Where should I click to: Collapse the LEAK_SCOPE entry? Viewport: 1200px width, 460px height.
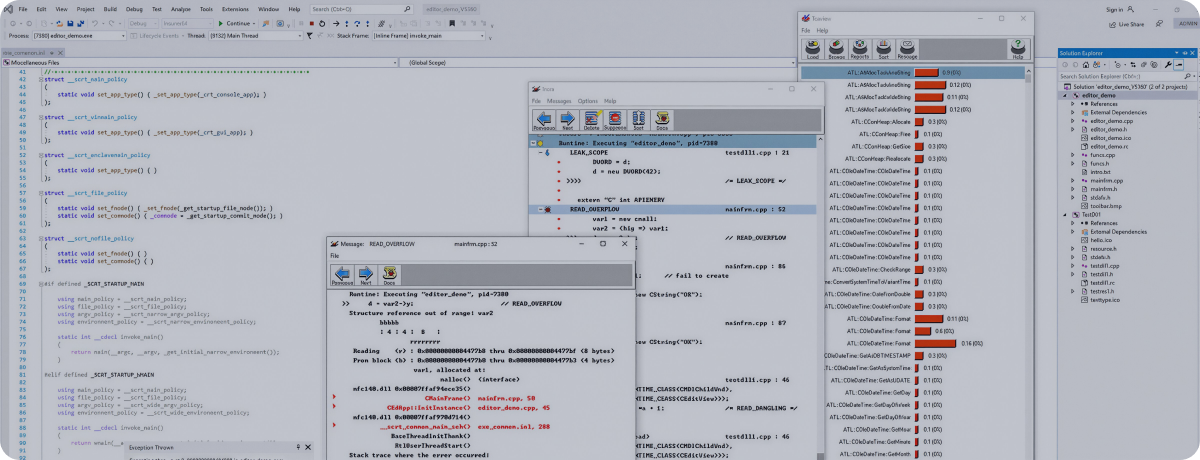click(x=541, y=153)
